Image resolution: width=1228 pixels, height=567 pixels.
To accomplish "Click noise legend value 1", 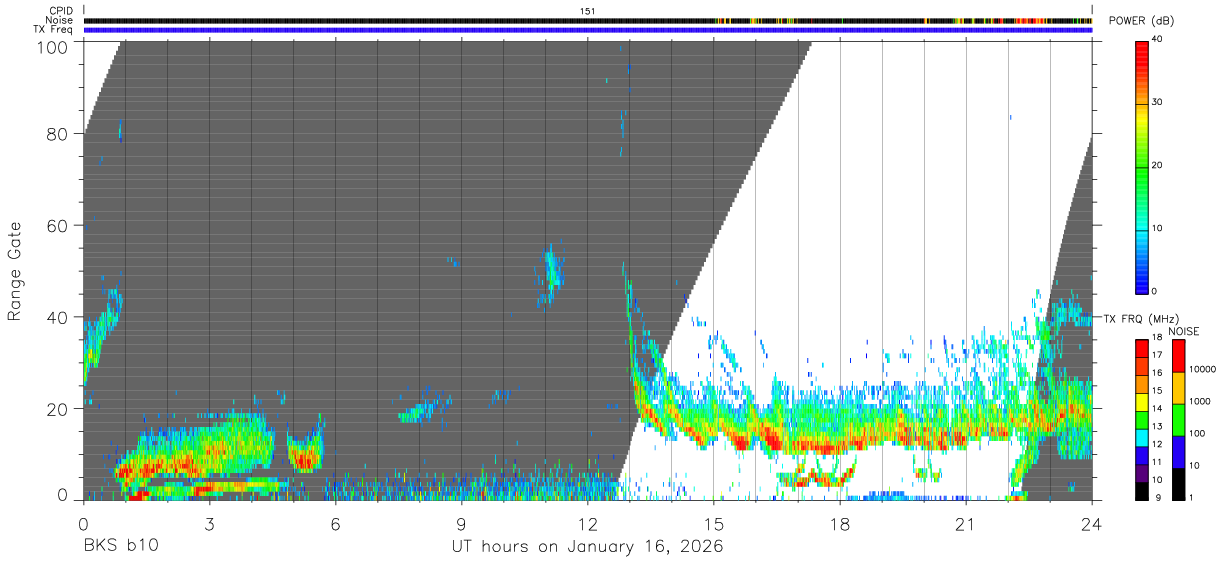I will click(1192, 498).
